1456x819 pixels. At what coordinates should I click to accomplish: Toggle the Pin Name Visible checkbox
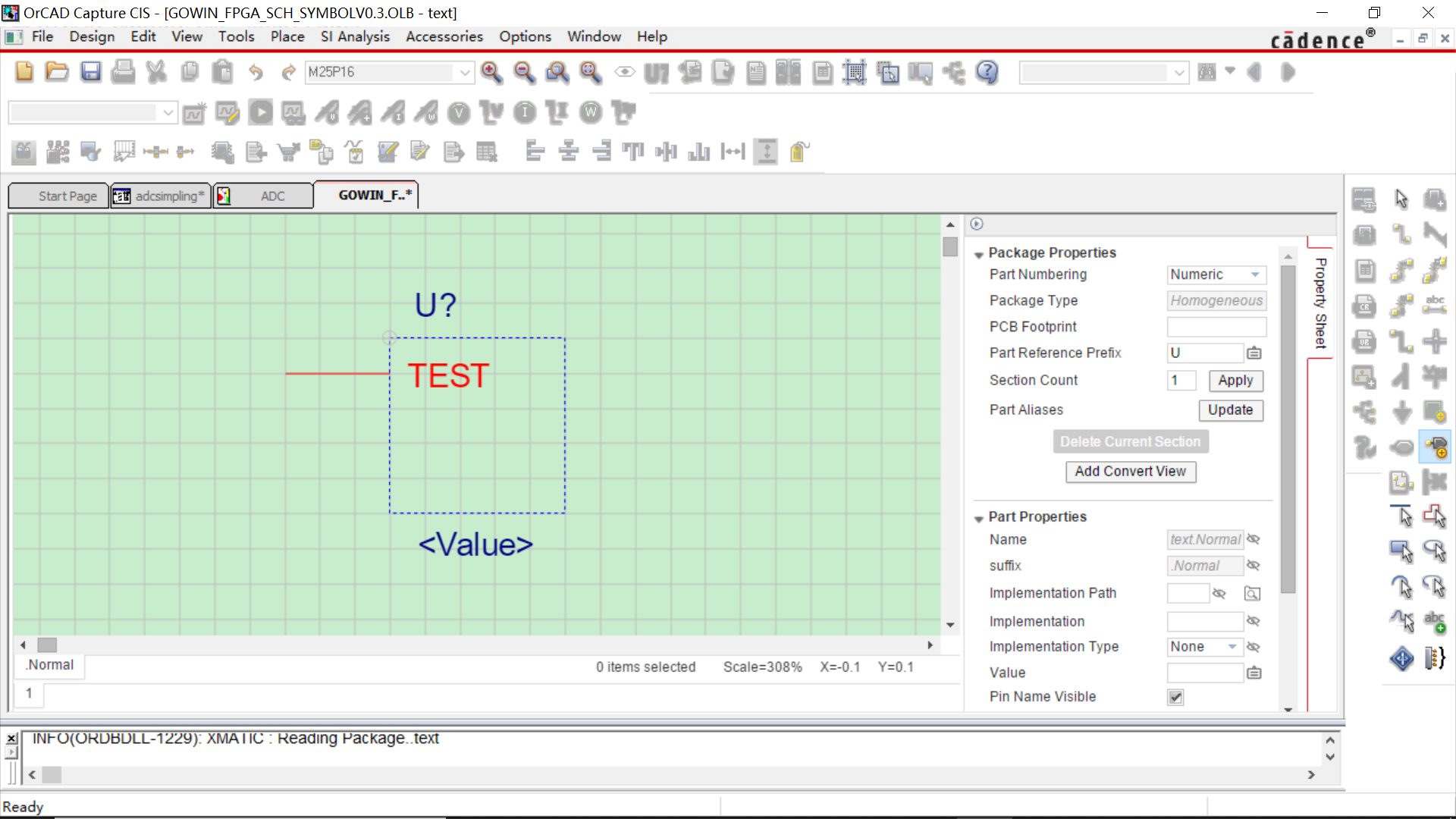(x=1175, y=697)
